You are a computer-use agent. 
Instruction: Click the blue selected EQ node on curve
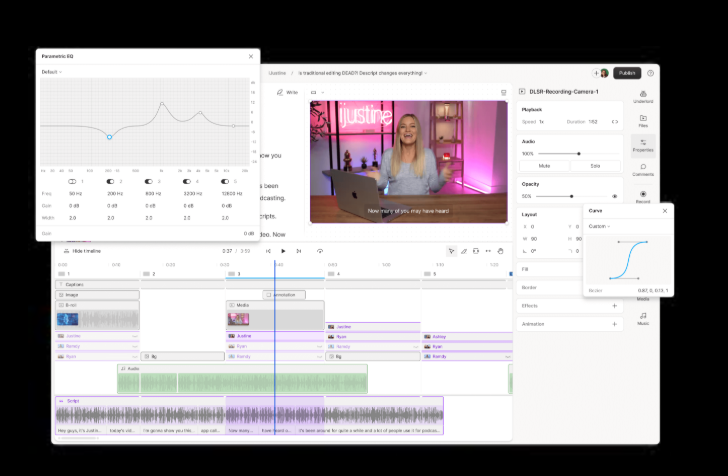click(x=110, y=137)
